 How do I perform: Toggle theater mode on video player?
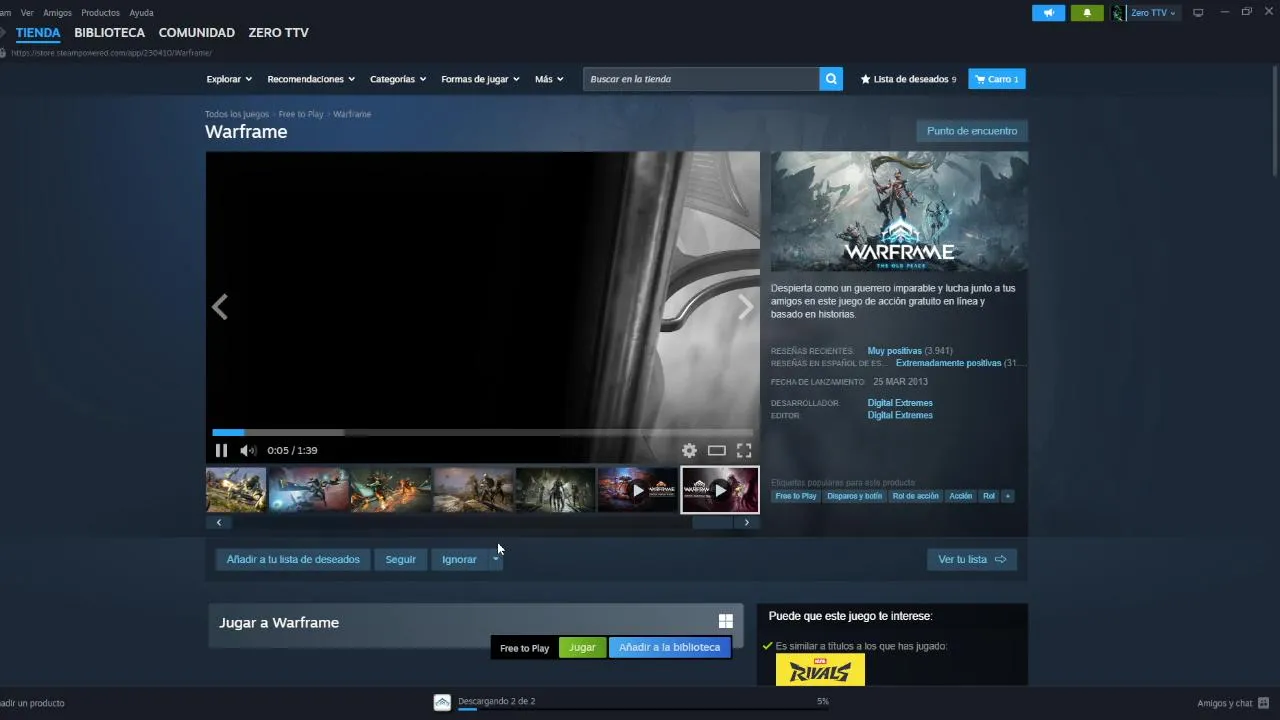point(717,450)
